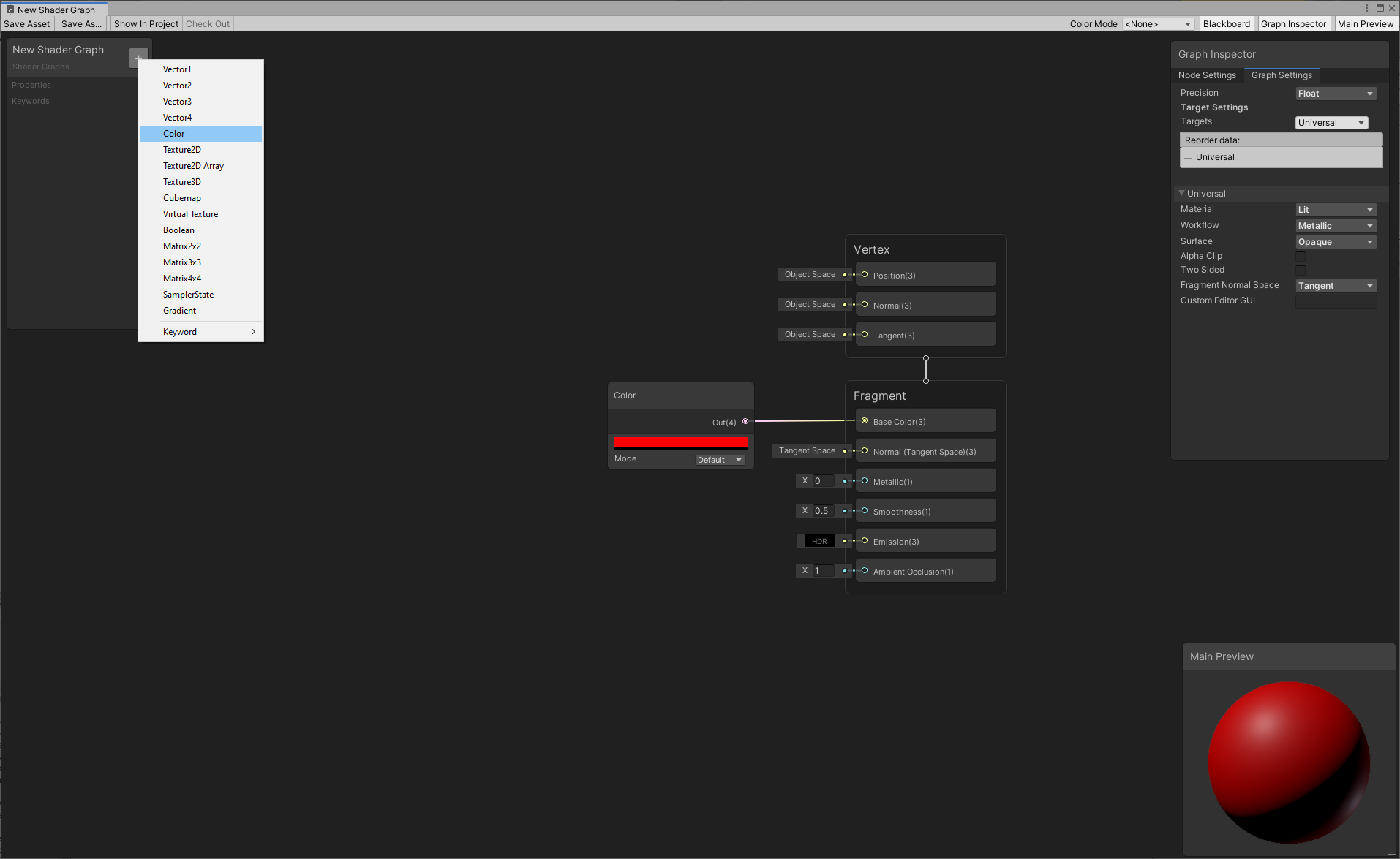Image resolution: width=1400 pixels, height=859 pixels.
Task: Click the plus icon to add a property
Action: [x=138, y=58]
